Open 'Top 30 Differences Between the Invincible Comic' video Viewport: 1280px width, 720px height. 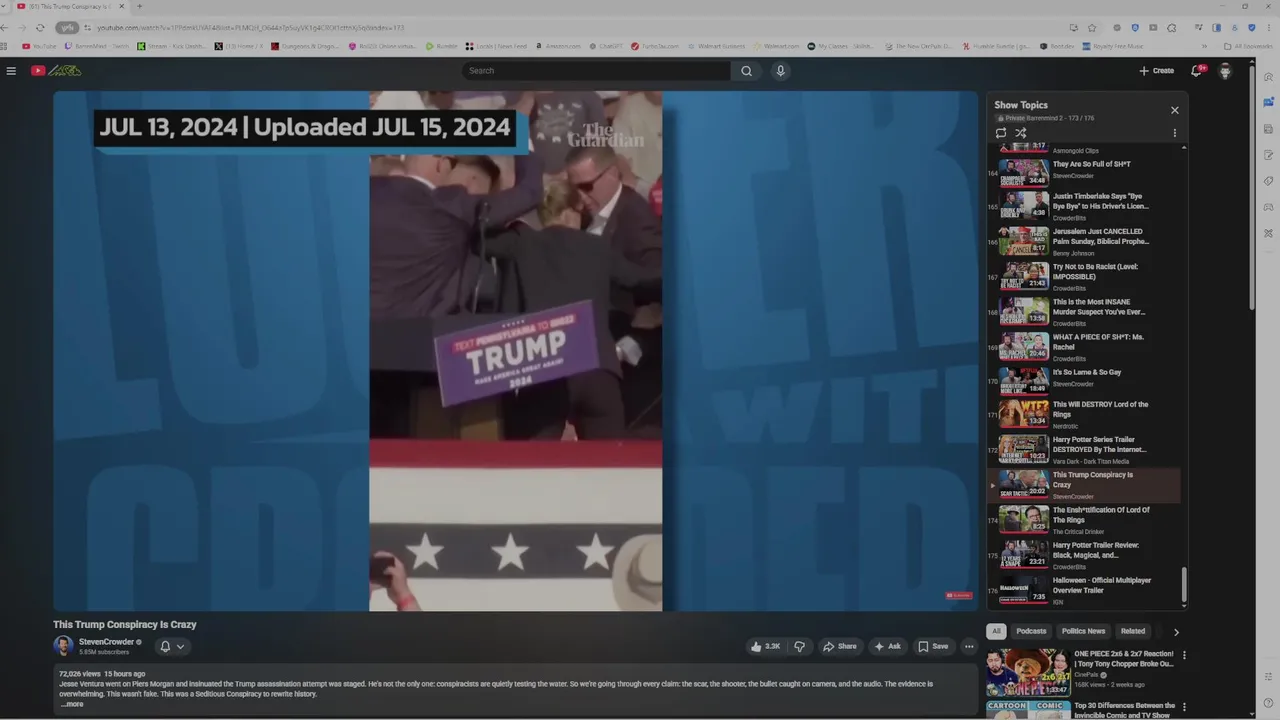pos(1082,710)
